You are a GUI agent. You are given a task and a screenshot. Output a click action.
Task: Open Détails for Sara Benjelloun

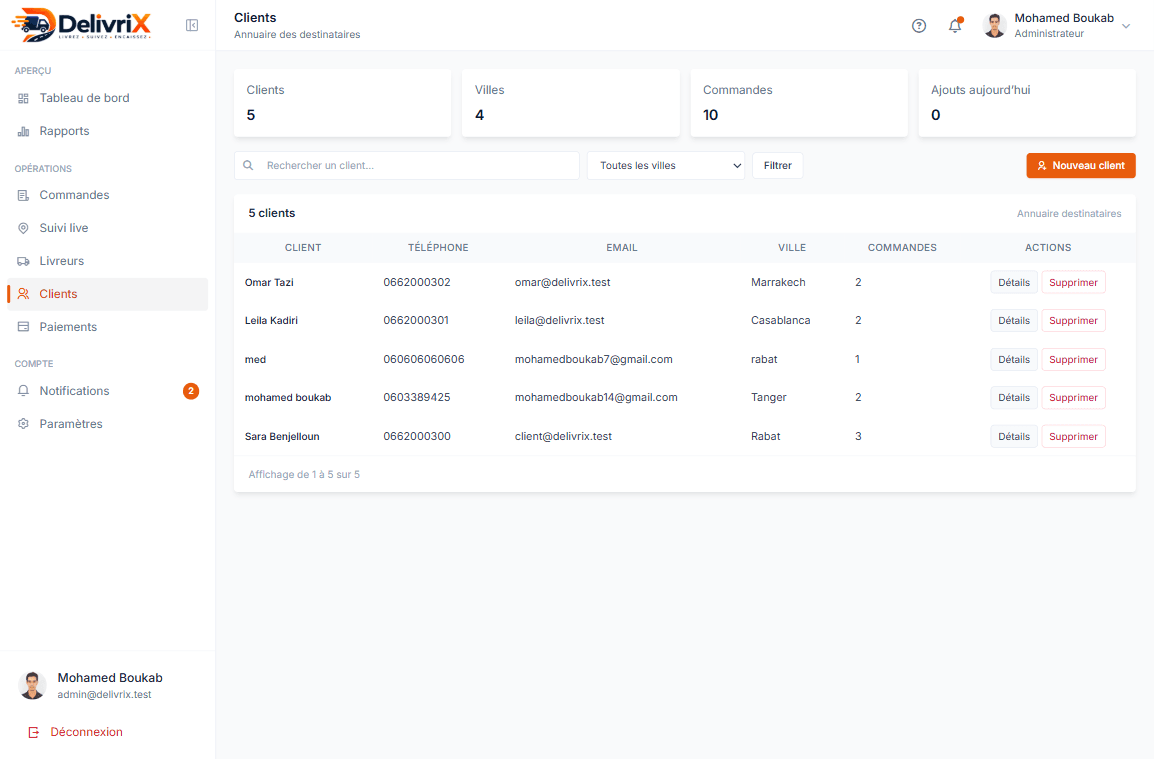[x=1013, y=437]
